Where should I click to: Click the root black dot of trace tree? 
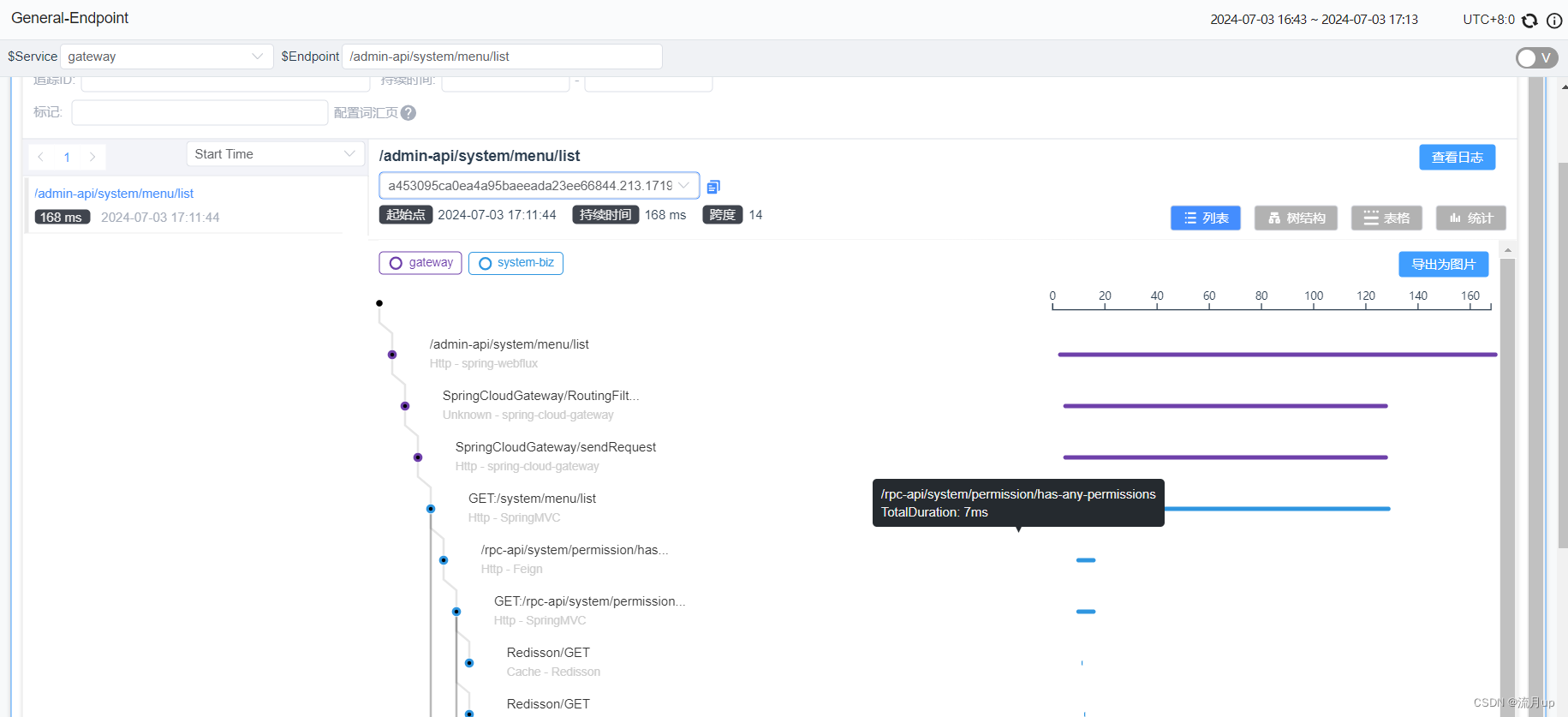[x=379, y=303]
